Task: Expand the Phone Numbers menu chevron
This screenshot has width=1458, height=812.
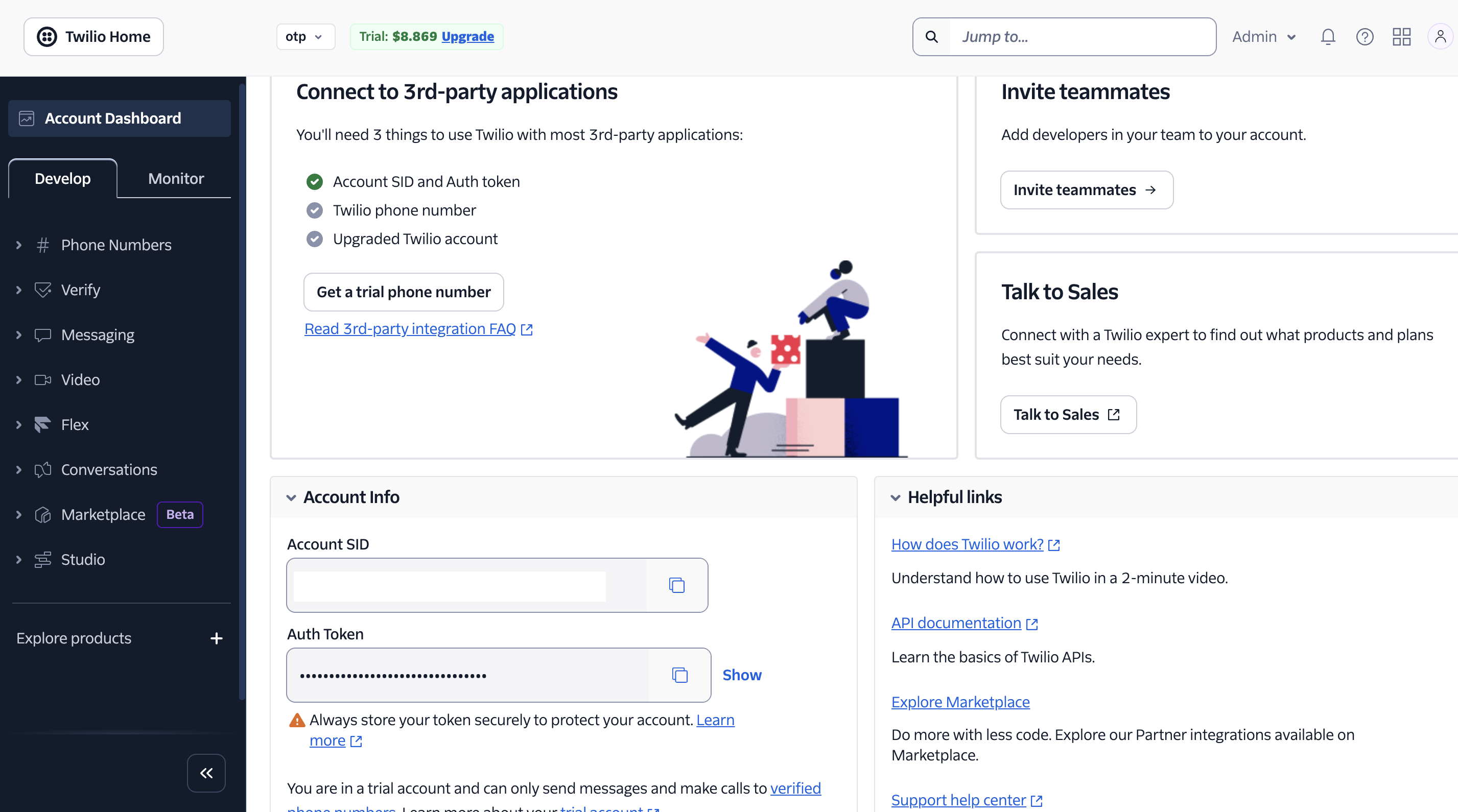Action: [19, 245]
